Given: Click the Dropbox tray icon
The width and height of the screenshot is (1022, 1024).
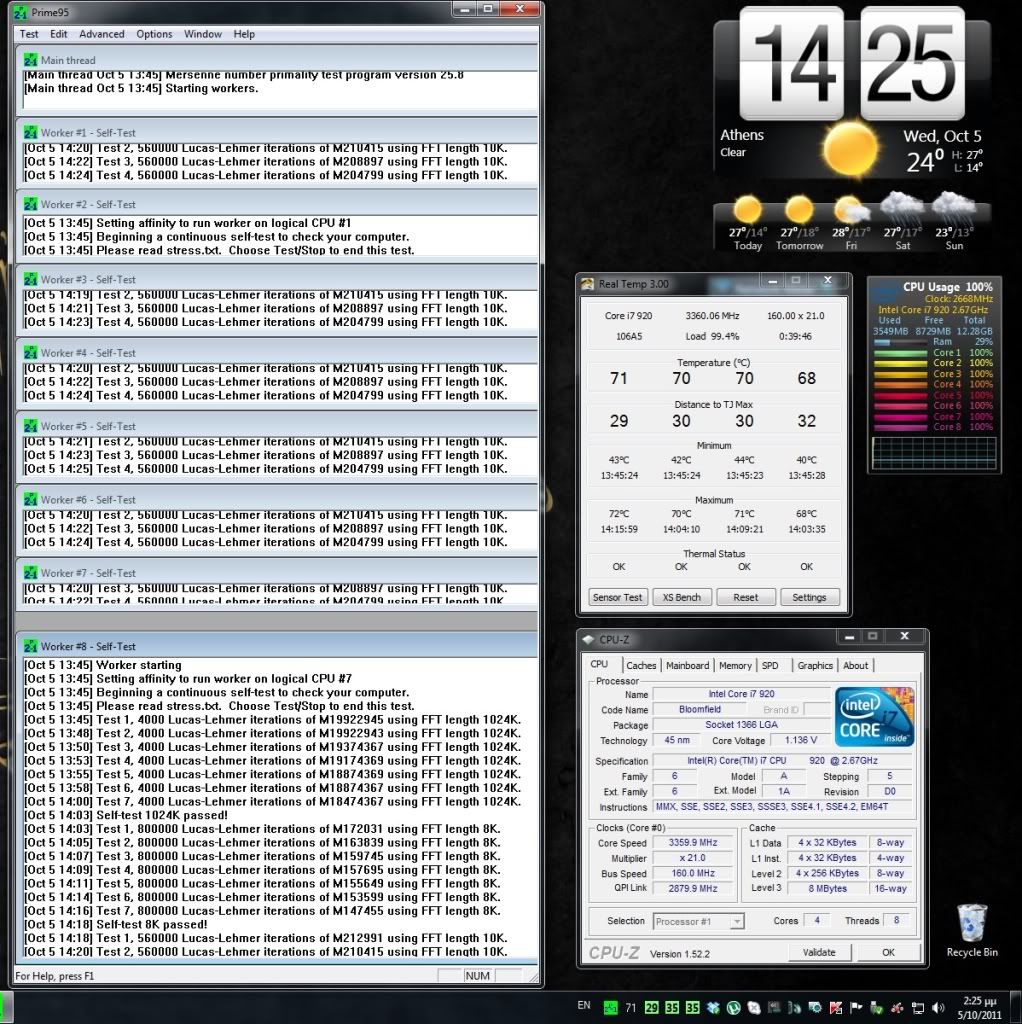Looking at the screenshot, I should 713,1008.
